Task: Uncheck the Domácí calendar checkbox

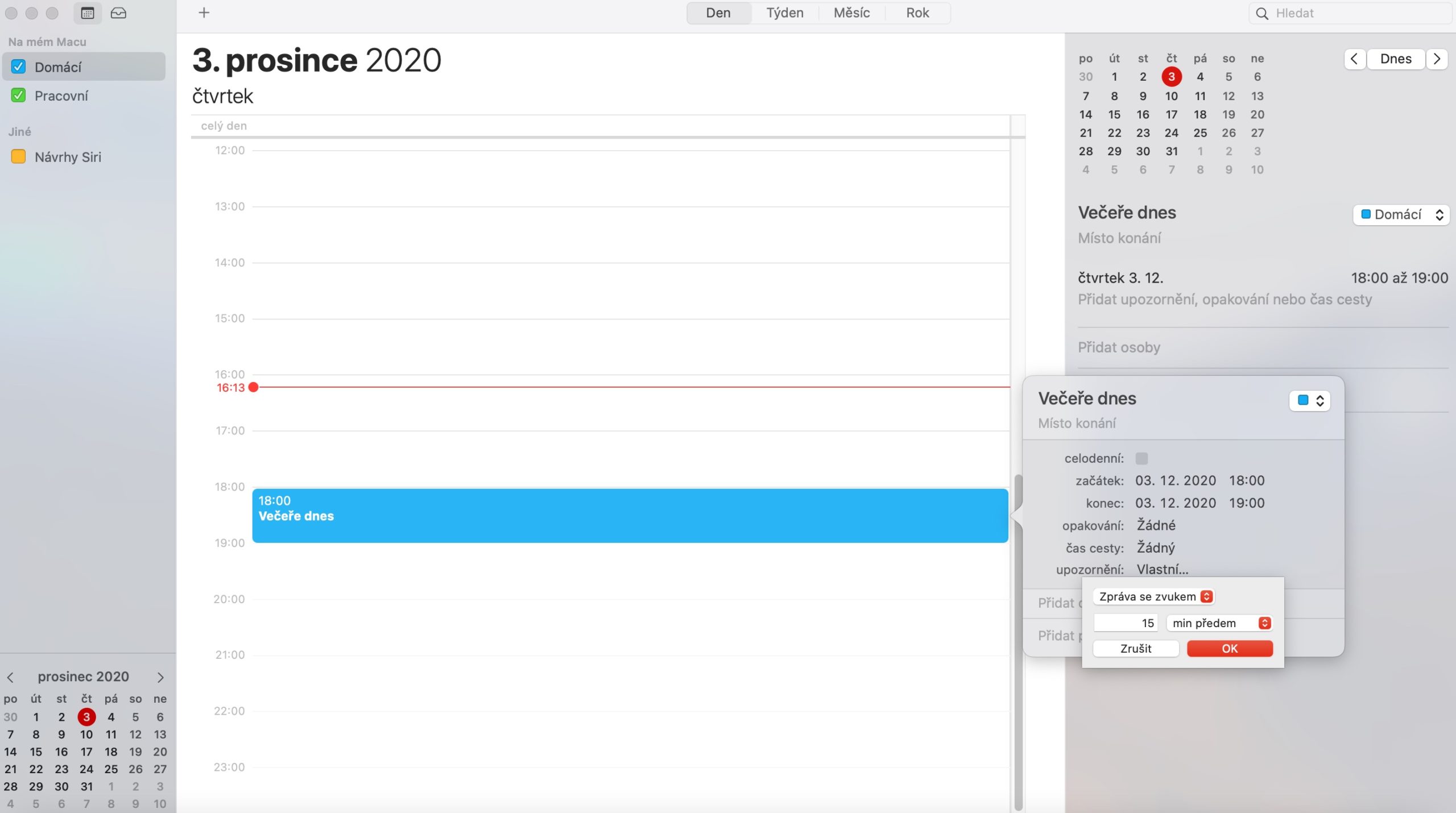Action: pyautogui.click(x=18, y=67)
